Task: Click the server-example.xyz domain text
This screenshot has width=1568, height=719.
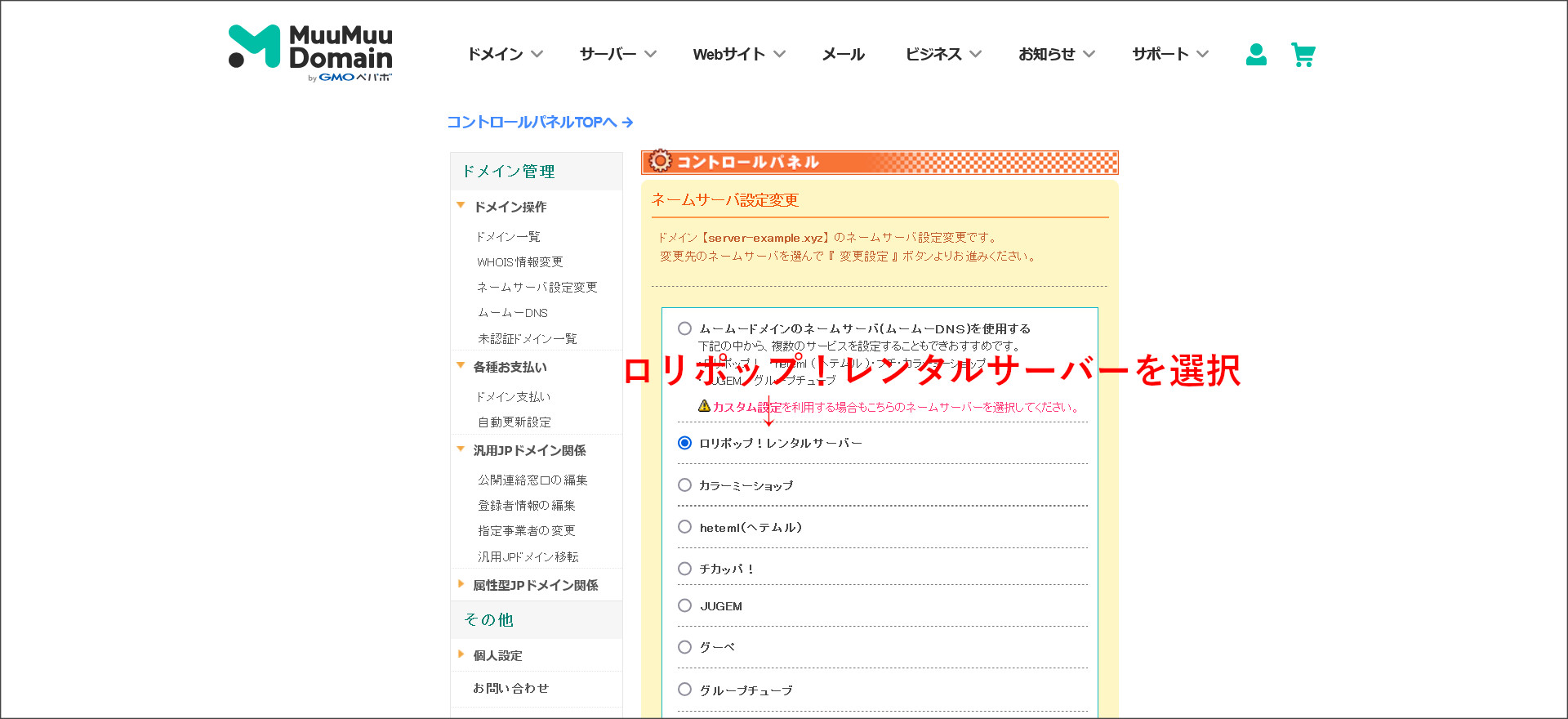Action: click(766, 238)
